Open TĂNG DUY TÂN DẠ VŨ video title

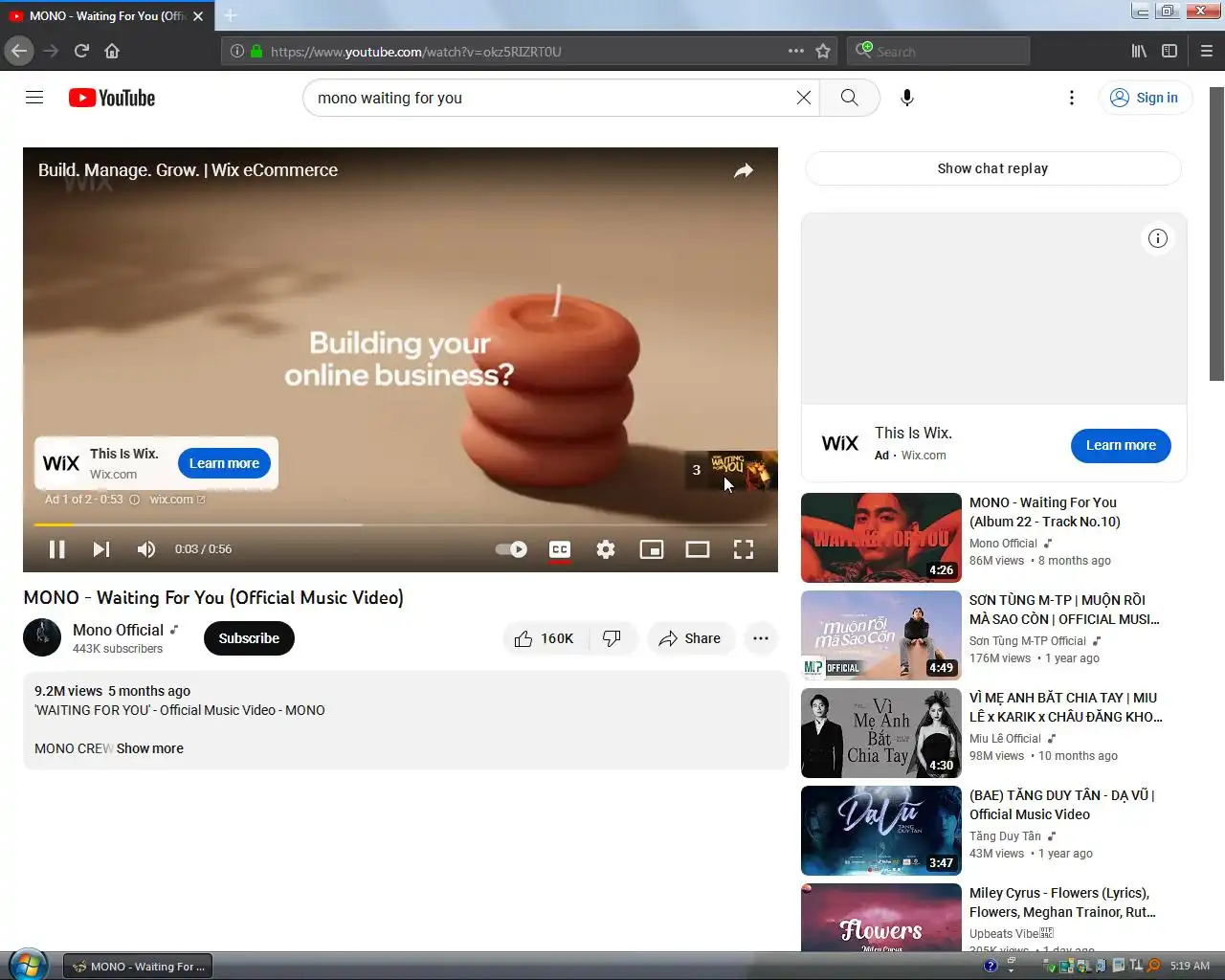click(x=1062, y=805)
